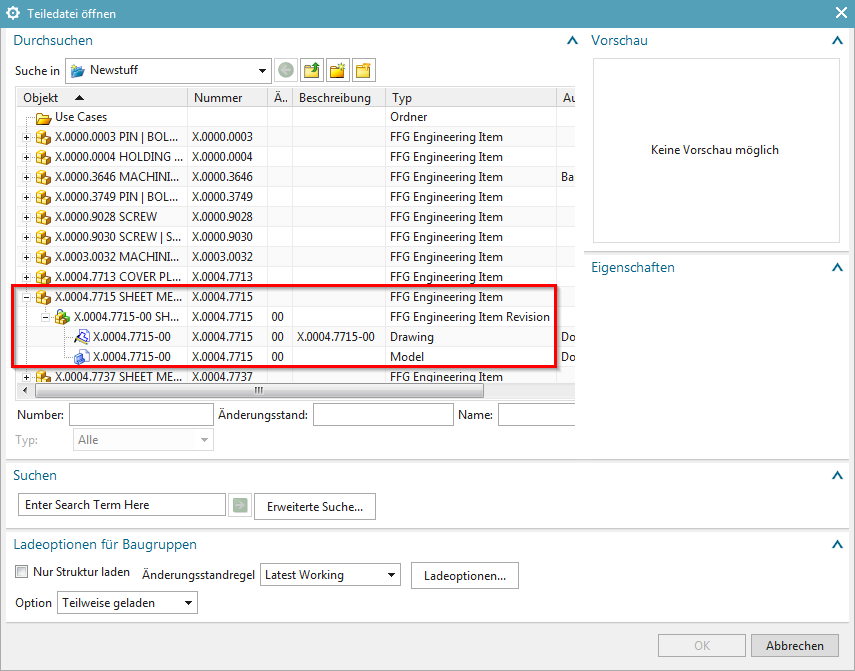This screenshot has width=855, height=671.
Task: Open the Änderungsstandregel Latest Working dropdown
Action: (x=391, y=575)
